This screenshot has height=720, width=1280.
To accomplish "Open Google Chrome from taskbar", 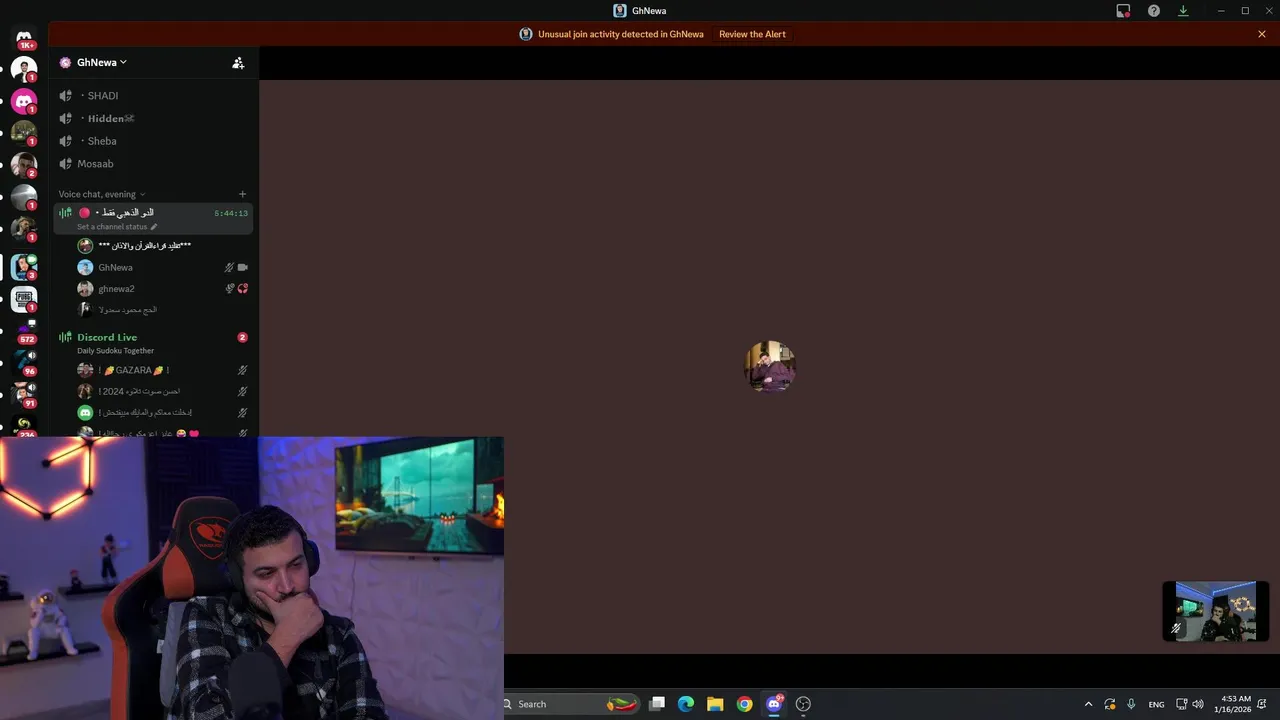I will coord(744,704).
